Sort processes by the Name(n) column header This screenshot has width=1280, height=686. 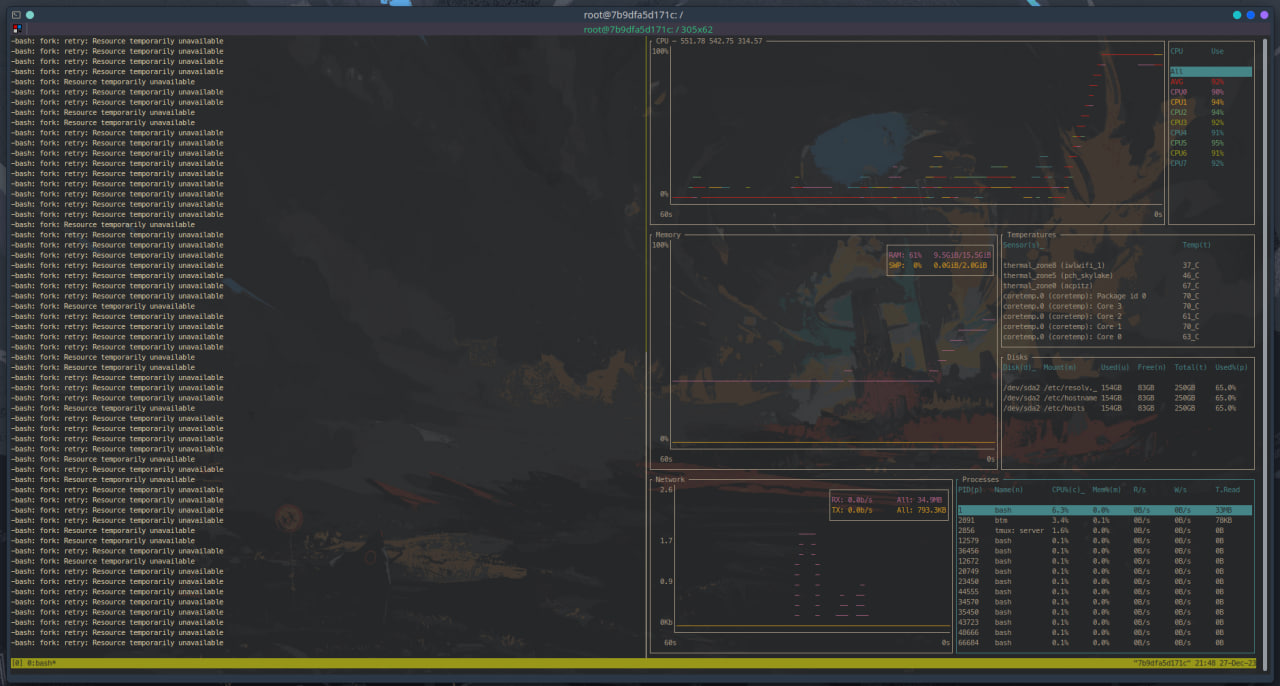pos(1010,490)
